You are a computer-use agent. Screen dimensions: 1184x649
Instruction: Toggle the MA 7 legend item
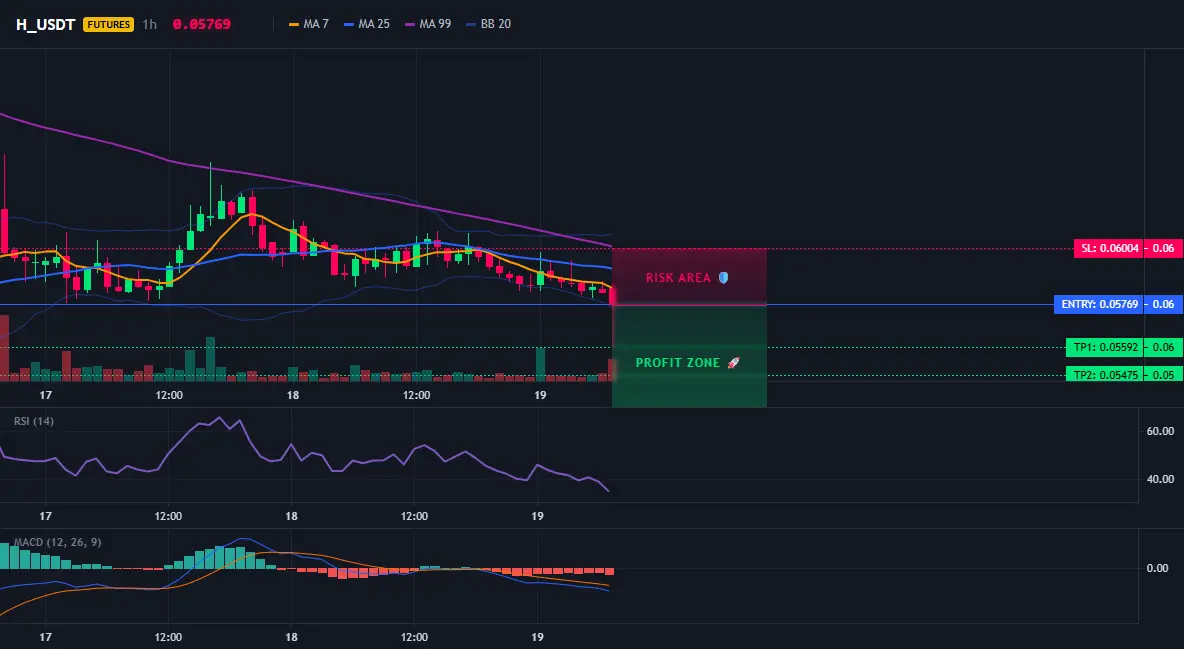tap(309, 24)
